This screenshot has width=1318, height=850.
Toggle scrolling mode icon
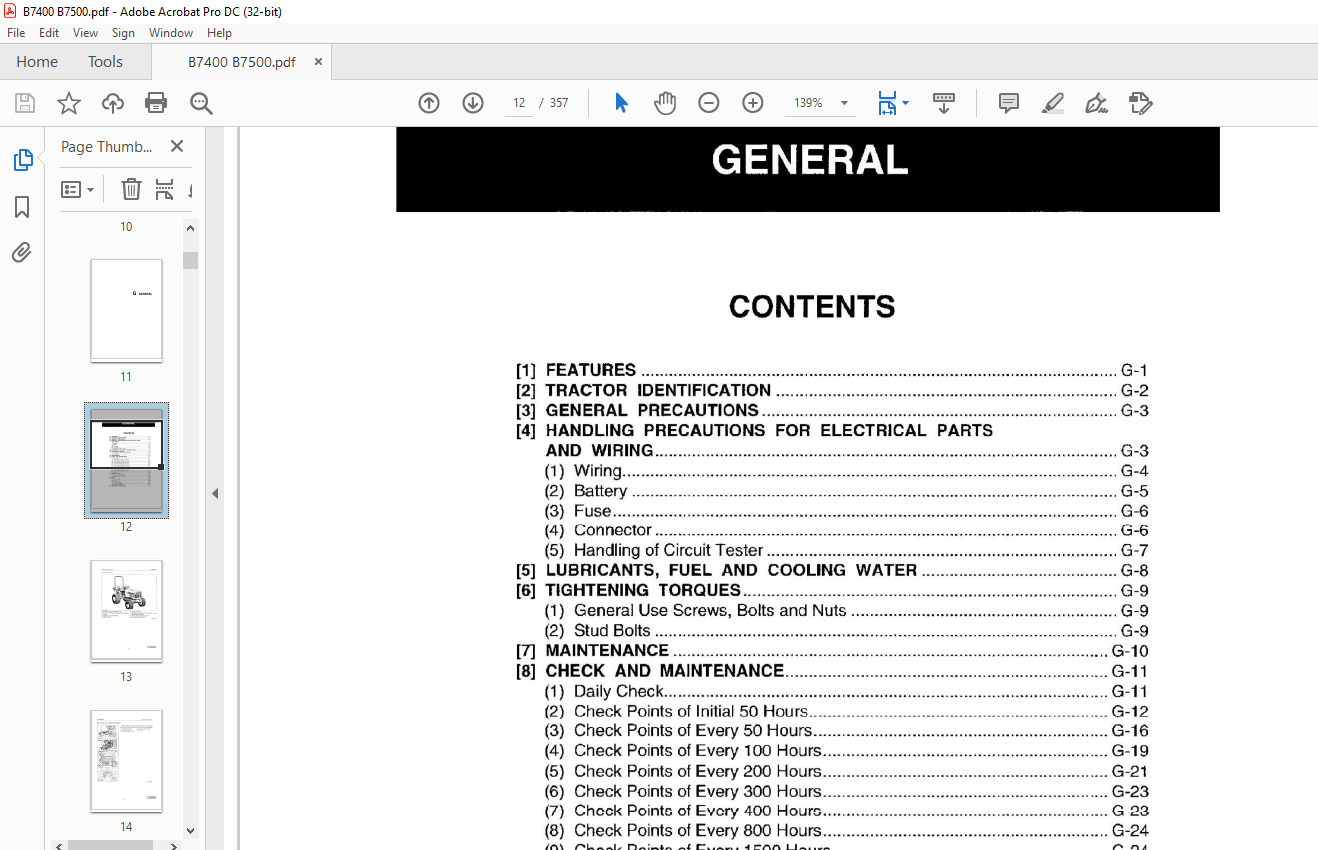pos(944,103)
